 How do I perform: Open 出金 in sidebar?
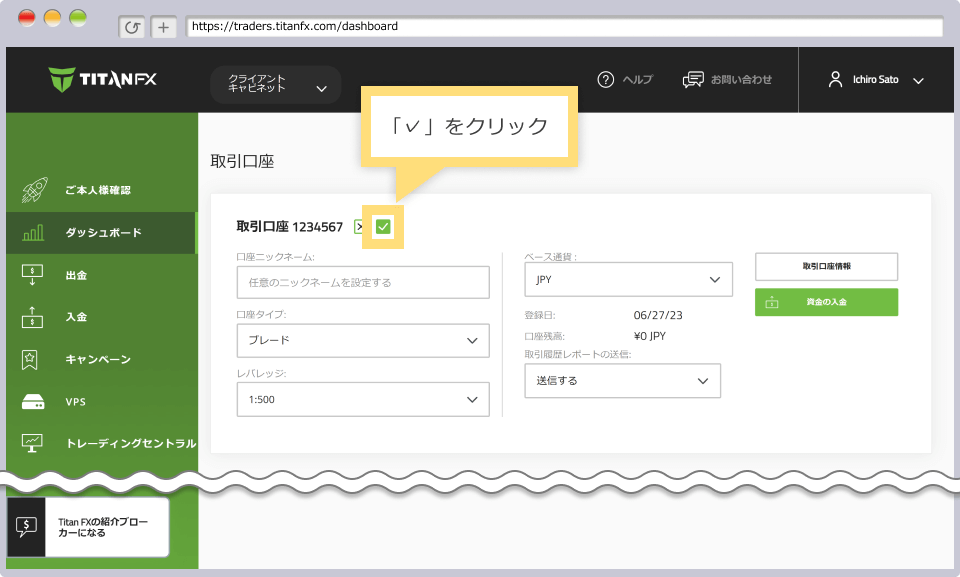point(77,275)
